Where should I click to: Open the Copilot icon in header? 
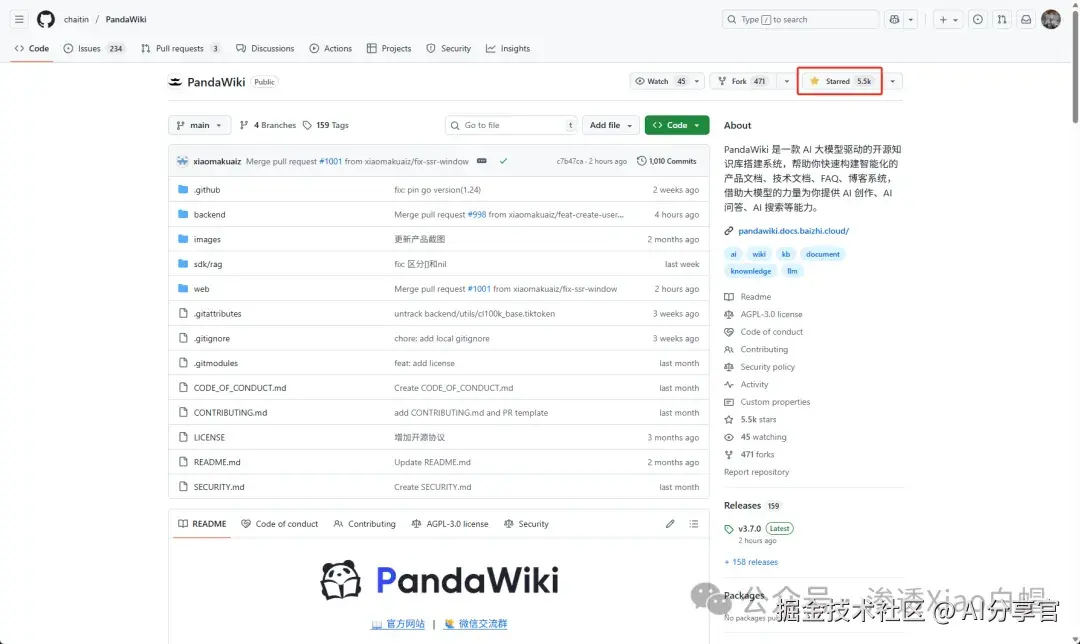pyautogui.click(x=894, y=19)
